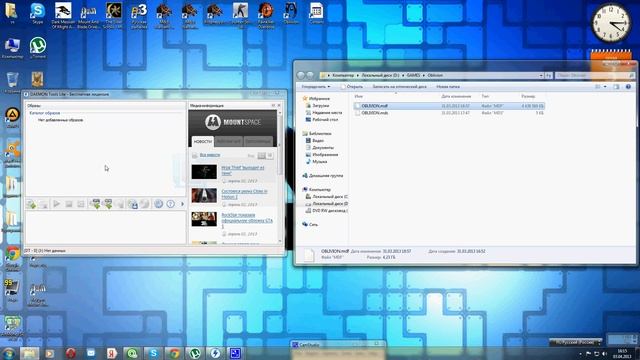Expand more DAEMON Tools toolbar items arrow
The image size is (640, 360).
(182, 204)
